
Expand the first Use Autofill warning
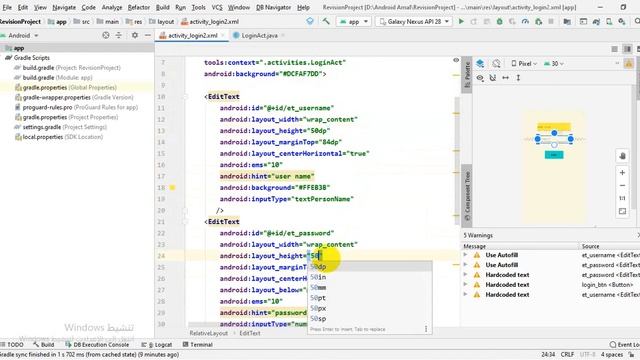465,255
